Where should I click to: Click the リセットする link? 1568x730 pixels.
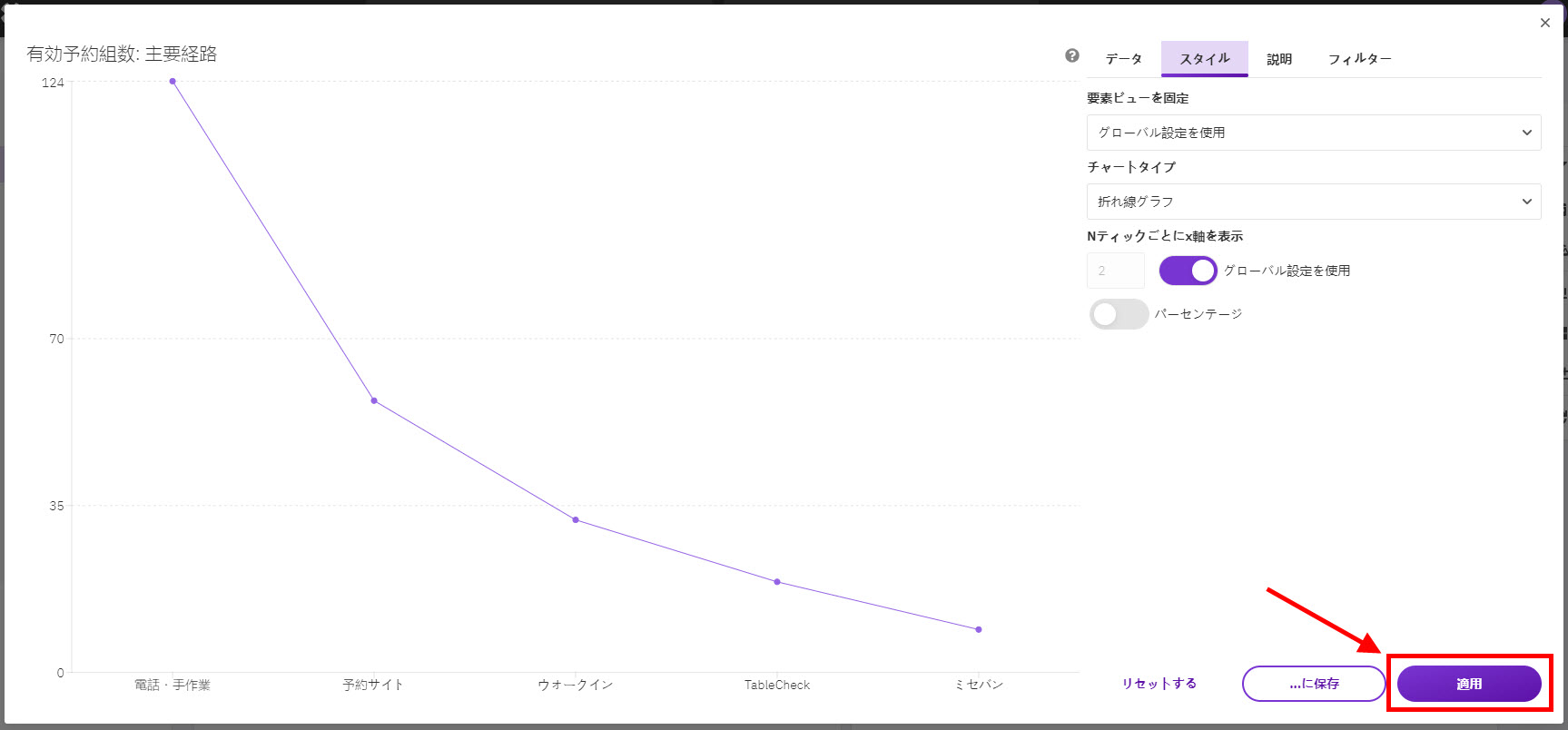1159,684
